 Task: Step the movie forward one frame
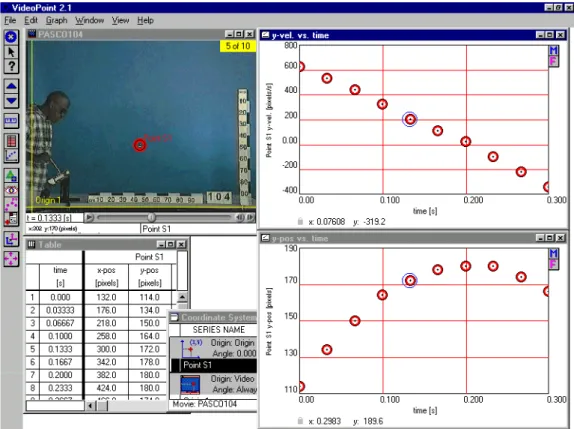pyautogui.click(x=251, y=218)
